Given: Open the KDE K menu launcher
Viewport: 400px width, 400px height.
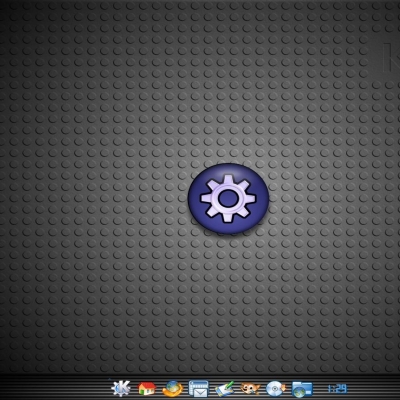Looking at the screenshot, I should pos(121,388).
